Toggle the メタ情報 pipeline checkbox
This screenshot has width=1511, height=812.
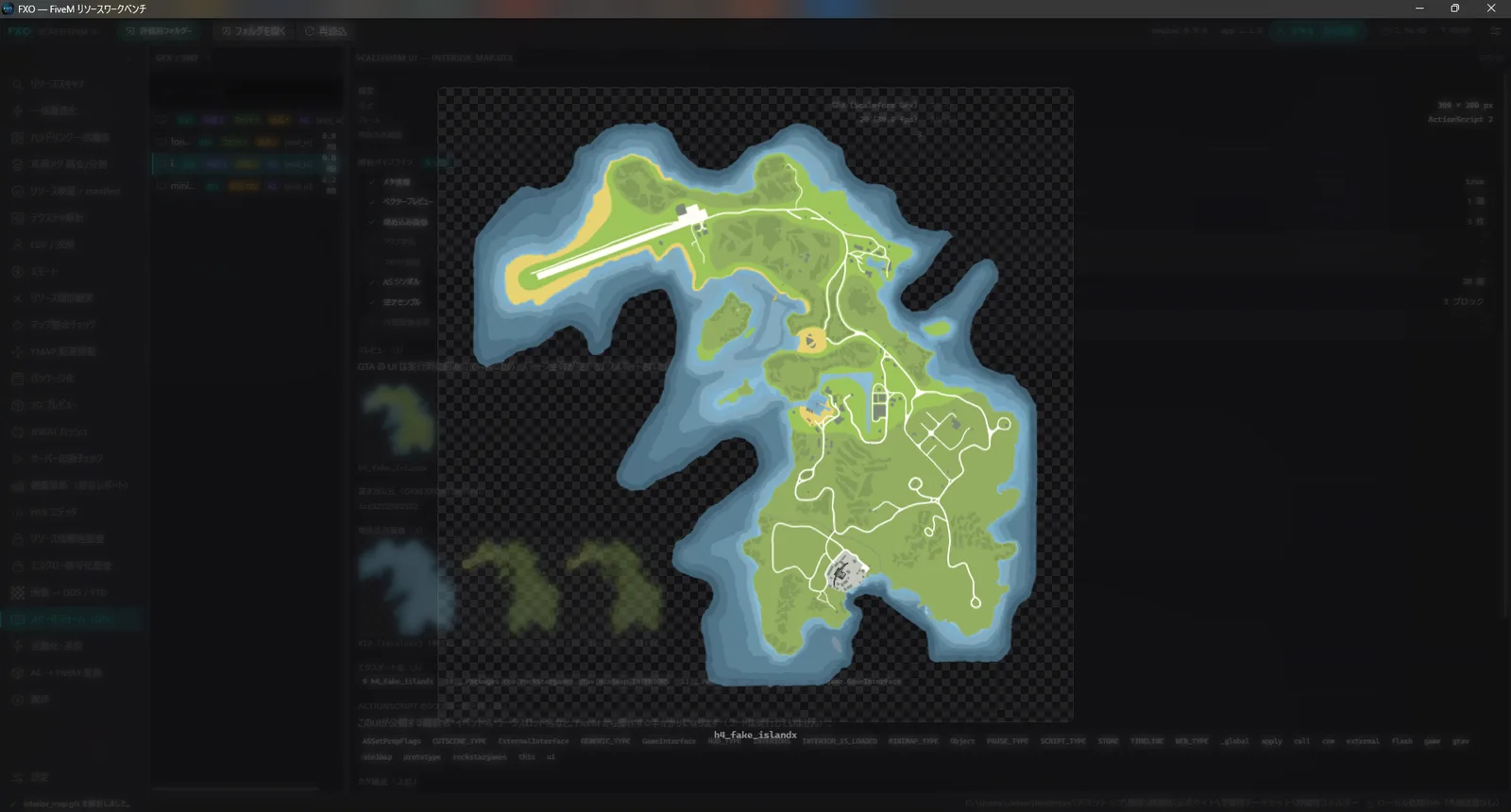tap(371, 182)
